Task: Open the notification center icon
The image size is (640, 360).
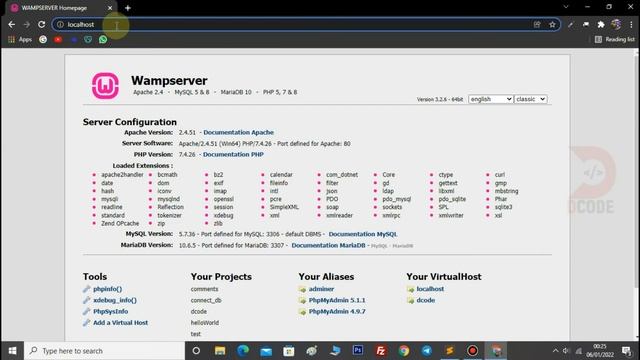Action: 626,351
